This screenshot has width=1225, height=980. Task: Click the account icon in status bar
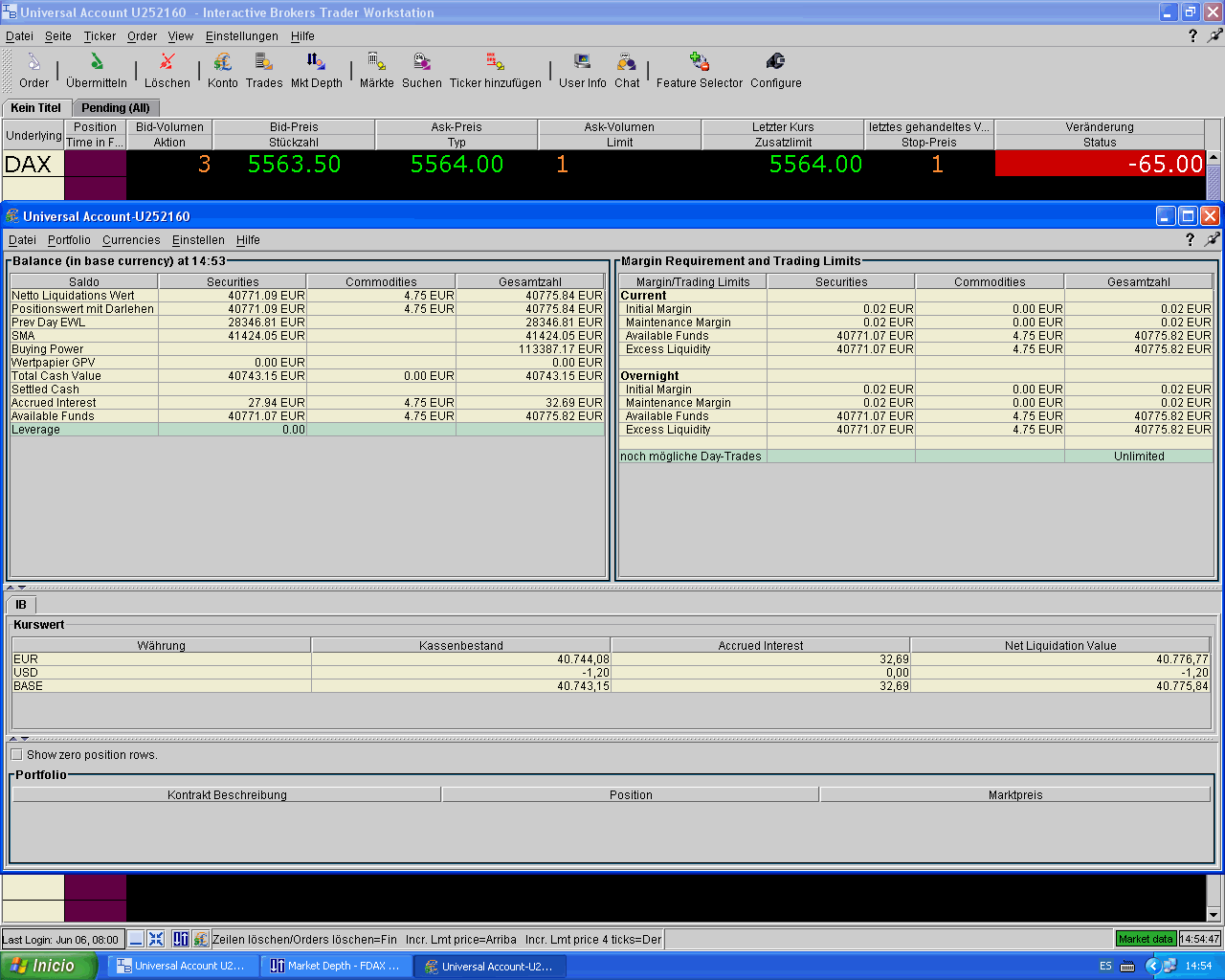pyautogui.click(x=200, y=939)
